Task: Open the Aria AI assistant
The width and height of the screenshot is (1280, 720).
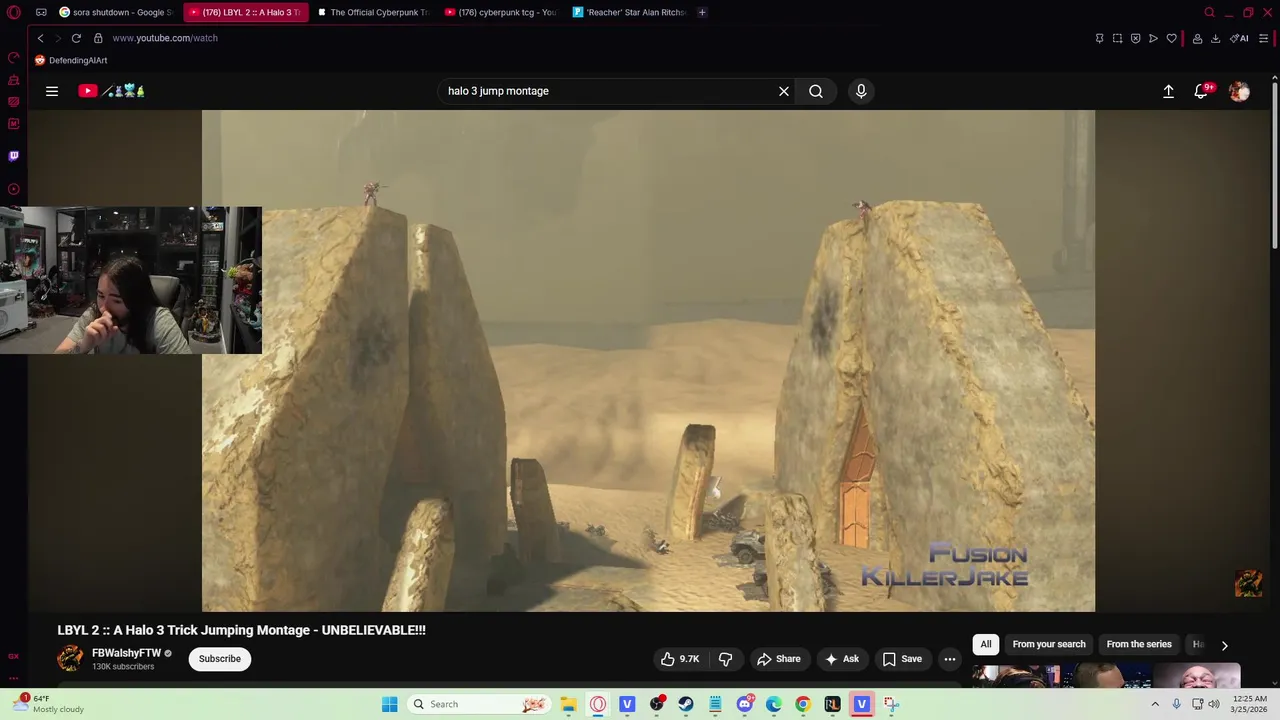Action: pos(1238,38)
